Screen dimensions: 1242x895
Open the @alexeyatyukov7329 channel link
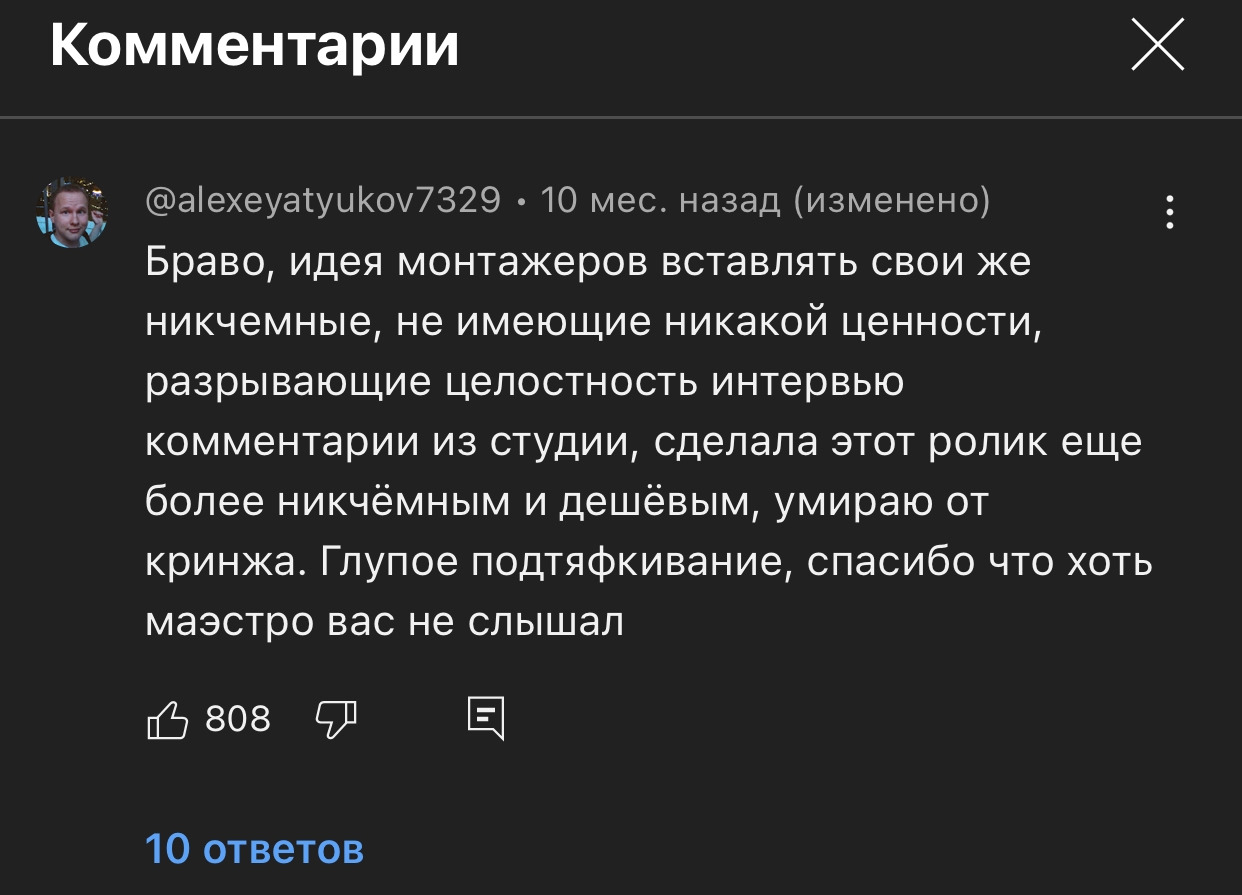[323, 202]
